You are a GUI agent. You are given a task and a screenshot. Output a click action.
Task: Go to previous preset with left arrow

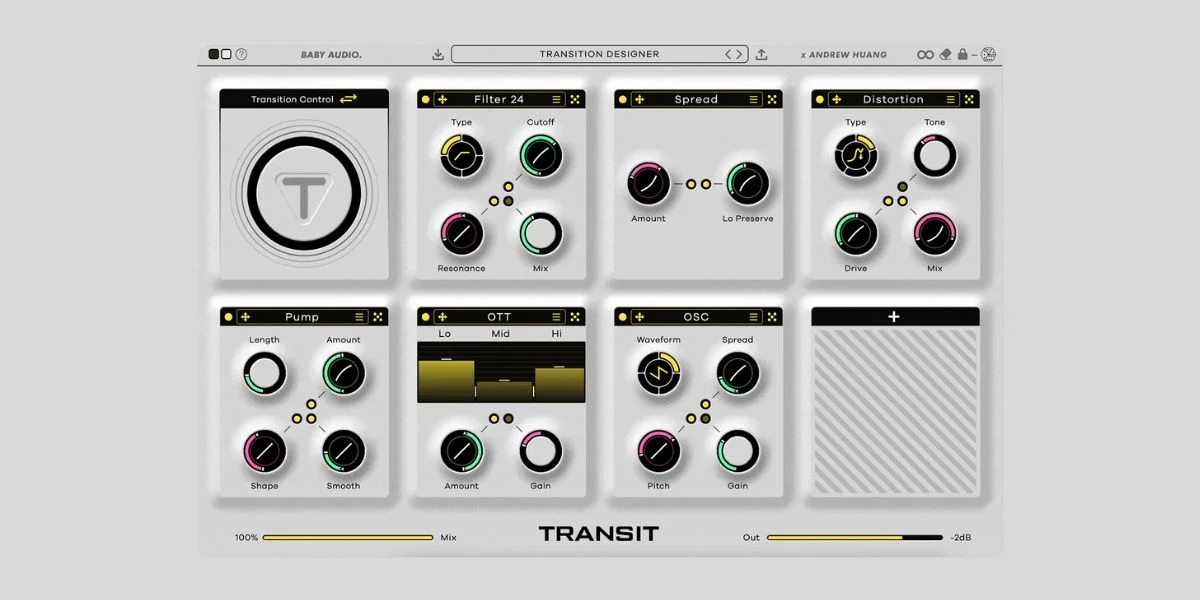click(x=728, y=54)
